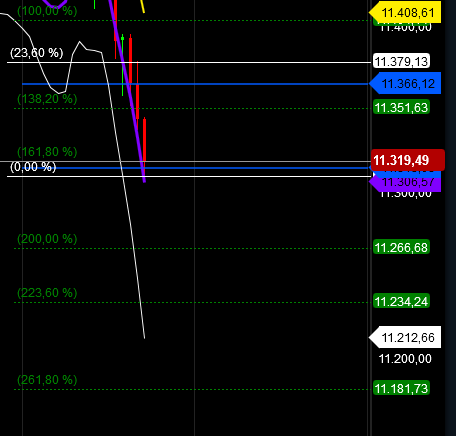456x436 pixels.
Task: Click the blue 11.366,12 price tag
Action: [405, 83]
